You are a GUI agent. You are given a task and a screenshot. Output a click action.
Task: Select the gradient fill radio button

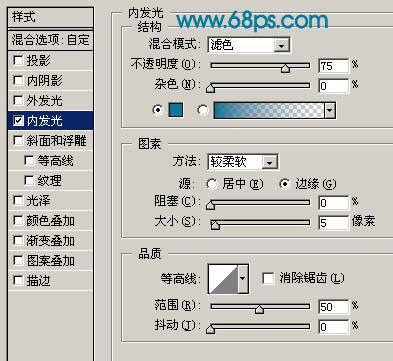[x=203, y=110]
